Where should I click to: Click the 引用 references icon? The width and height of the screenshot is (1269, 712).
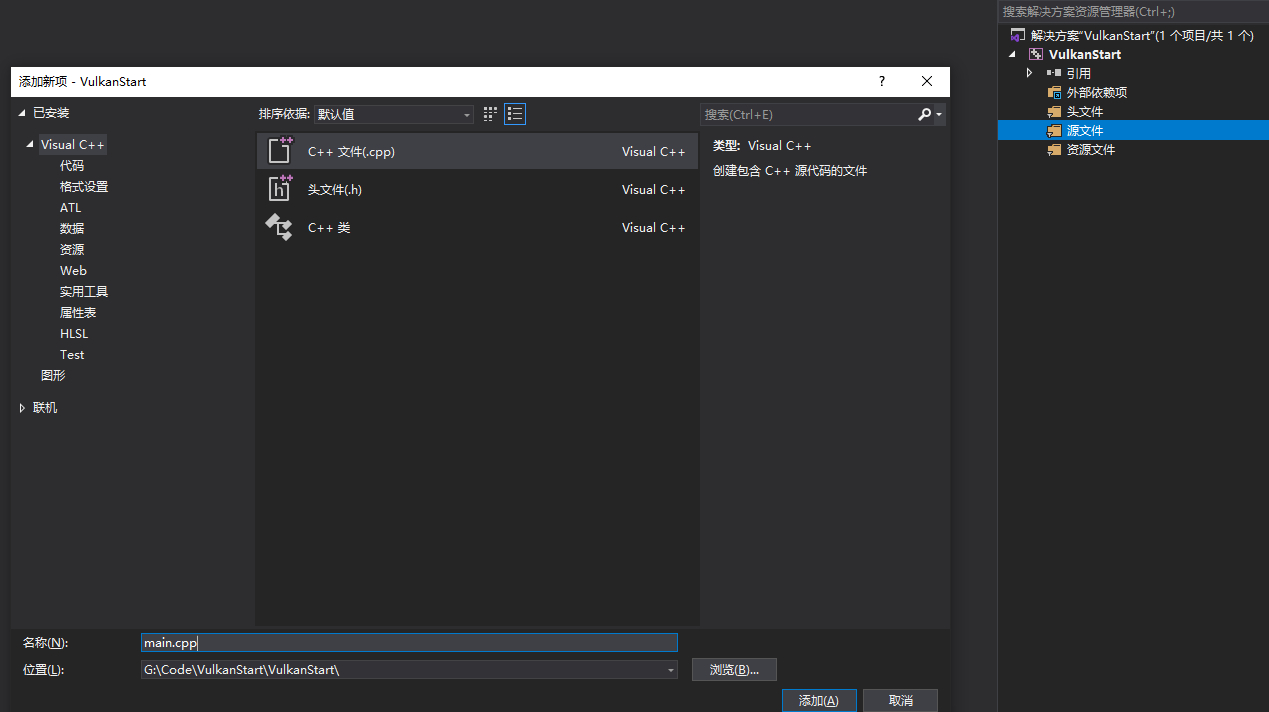(x=1054, y=73)
